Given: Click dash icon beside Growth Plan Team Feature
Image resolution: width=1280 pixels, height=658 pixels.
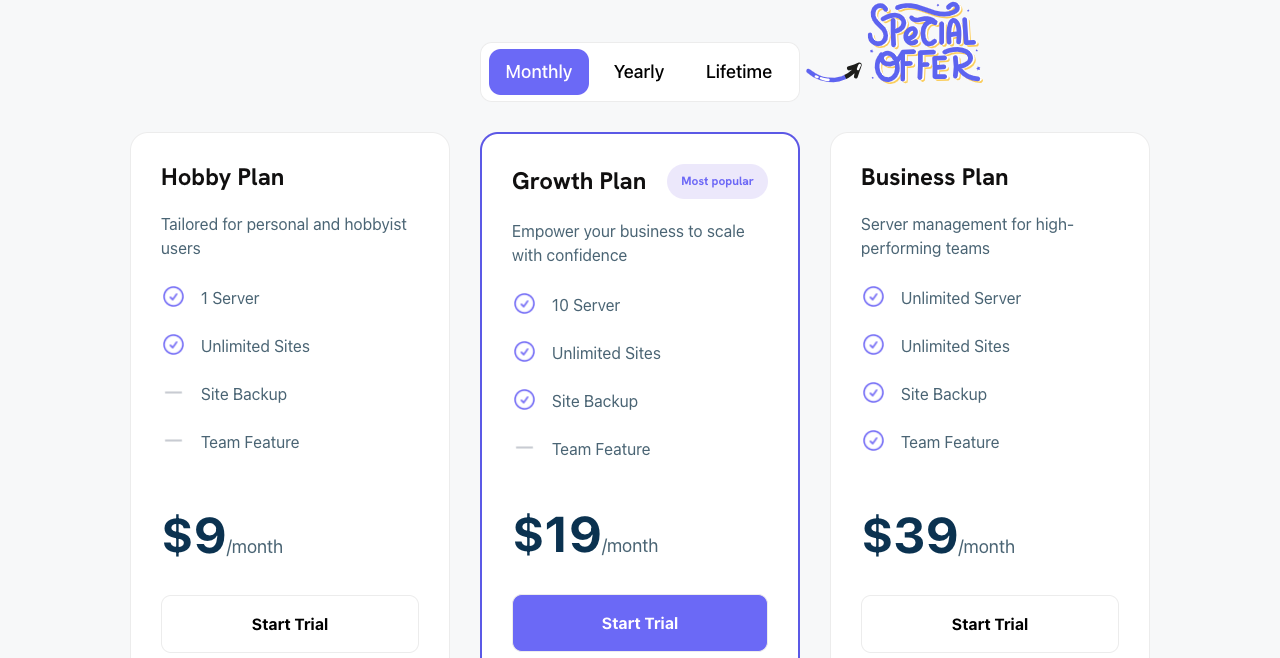Looking at the screenshot, I should point(524,448).
